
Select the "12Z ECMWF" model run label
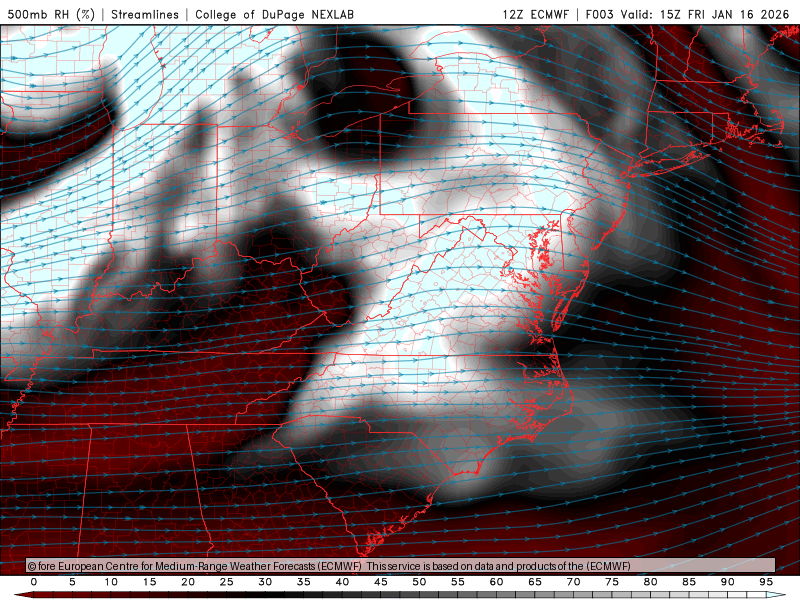coord(535,14)
